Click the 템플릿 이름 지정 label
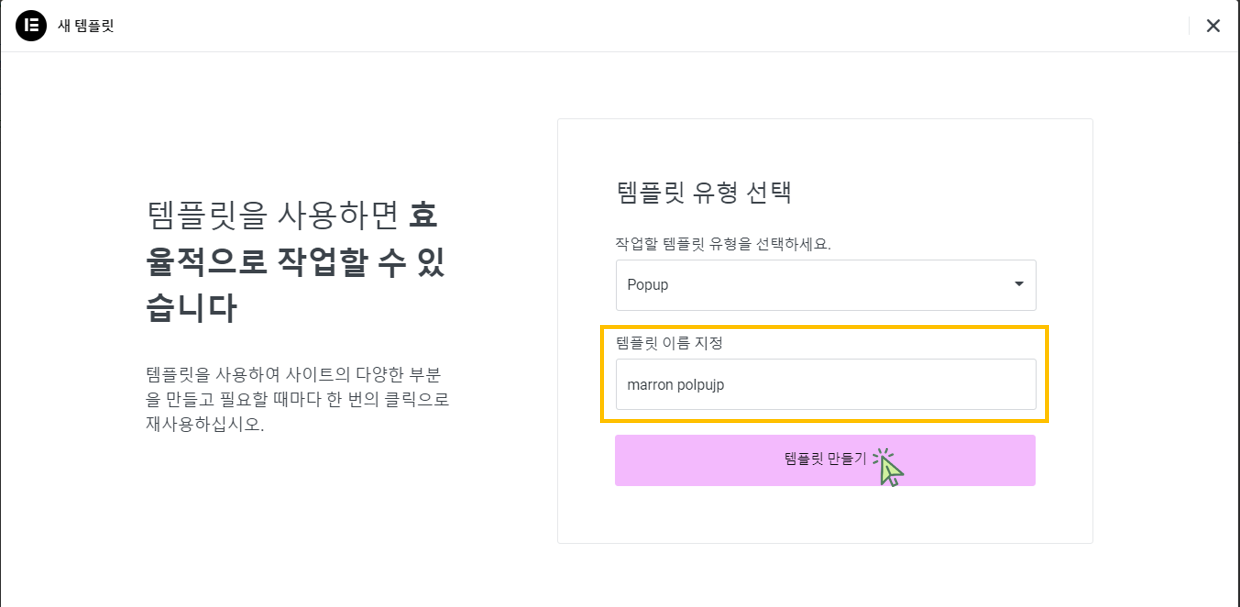Image resolution: width=1240 pixels, height=607 pixels. pyautogui.click(x=669, y=343)
